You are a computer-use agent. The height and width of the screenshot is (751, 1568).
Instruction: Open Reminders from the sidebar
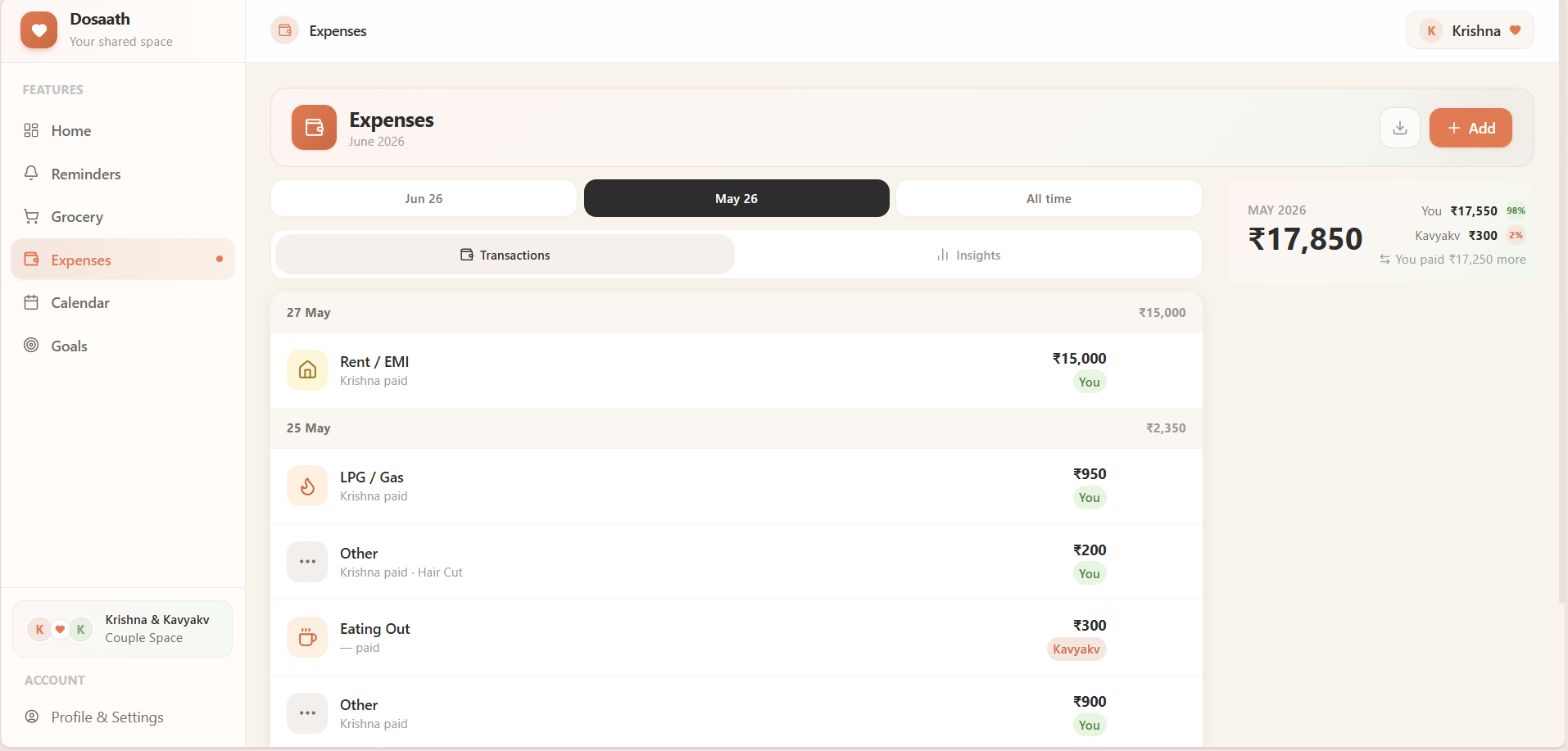[x=123, y=174]
